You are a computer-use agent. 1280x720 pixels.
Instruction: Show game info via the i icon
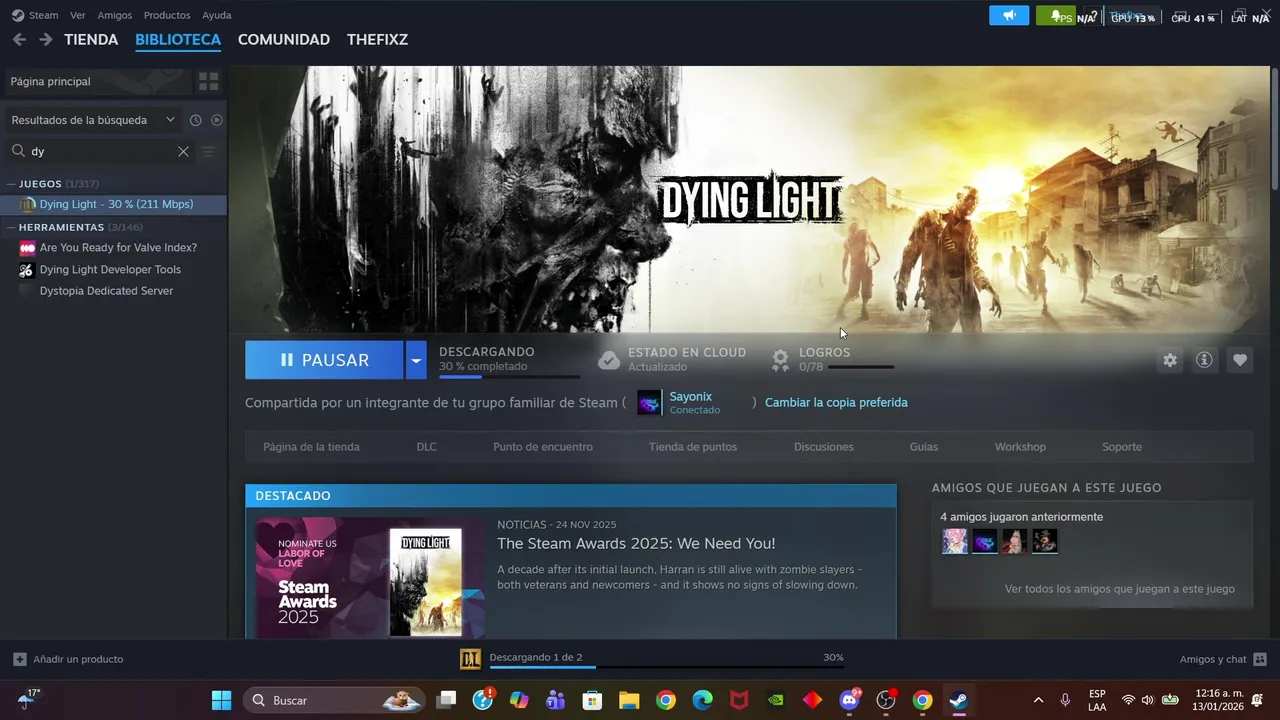click(x=1204, y=360)
